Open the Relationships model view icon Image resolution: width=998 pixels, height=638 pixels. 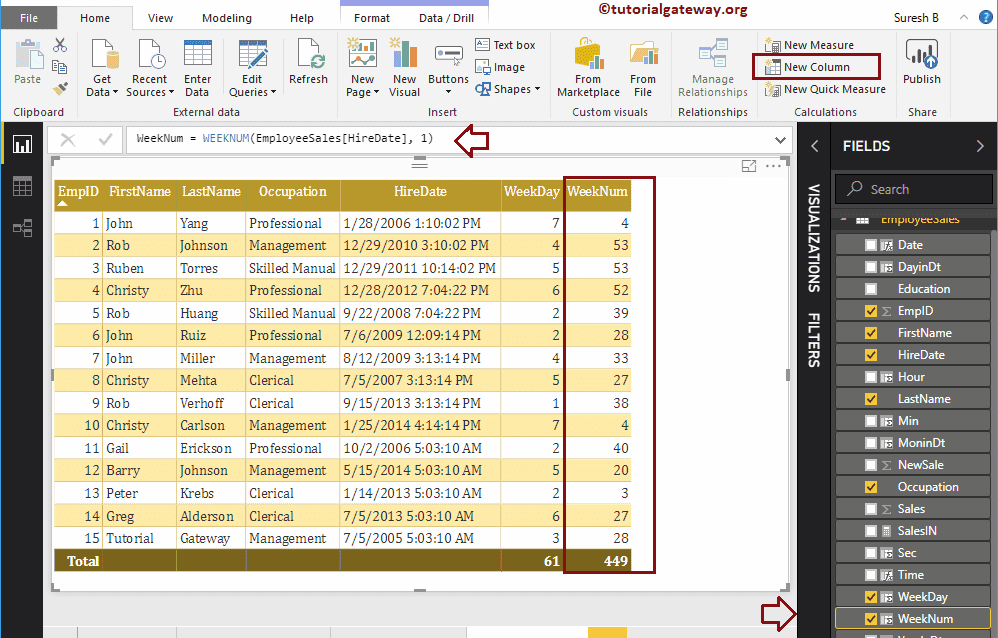pos(22,228)
